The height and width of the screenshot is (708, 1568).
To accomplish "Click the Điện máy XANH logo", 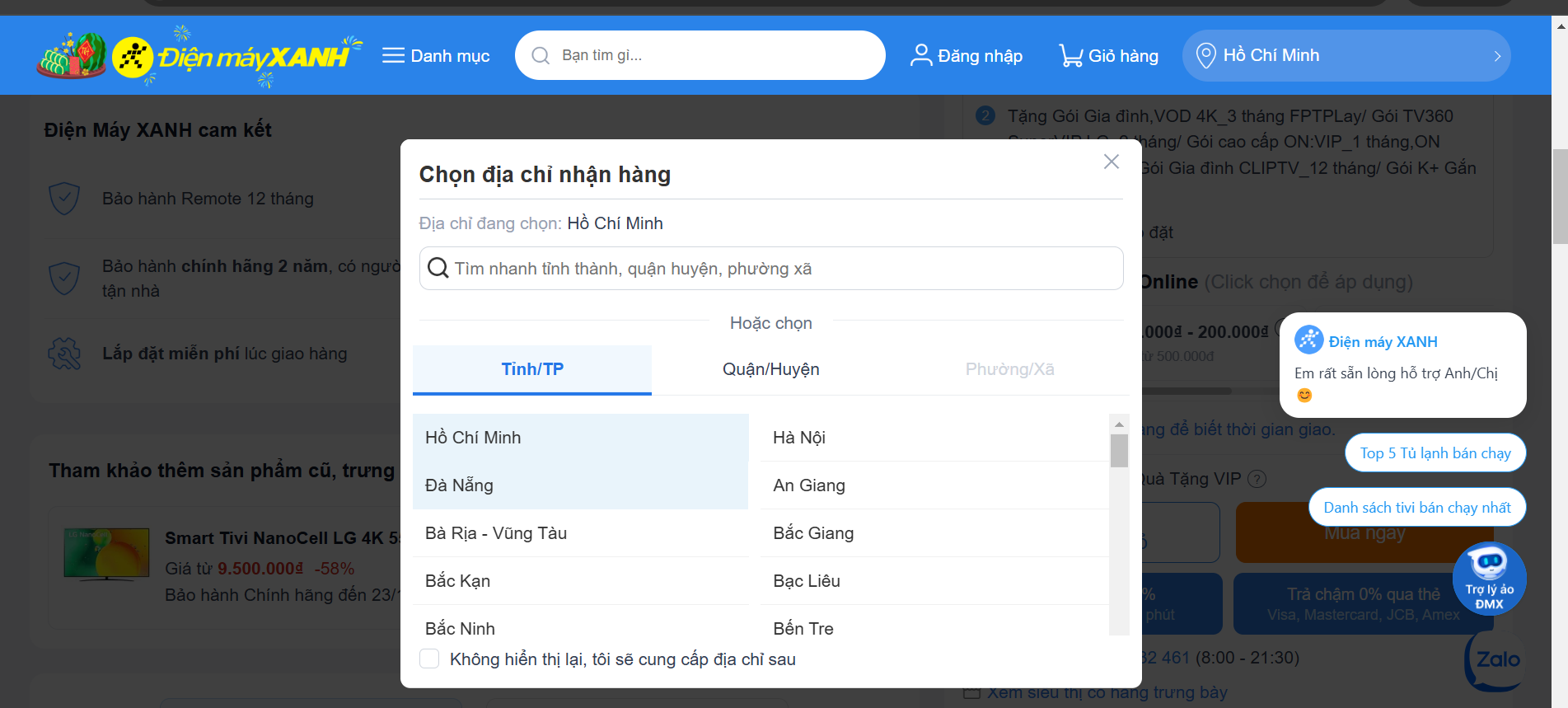I will (199, 56).
